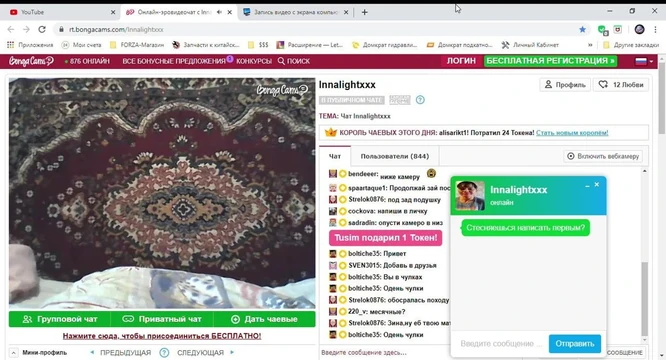The width and height of the screenshot is (666, 360).
Task: Click the Отправить button
Action: point(575,343)
